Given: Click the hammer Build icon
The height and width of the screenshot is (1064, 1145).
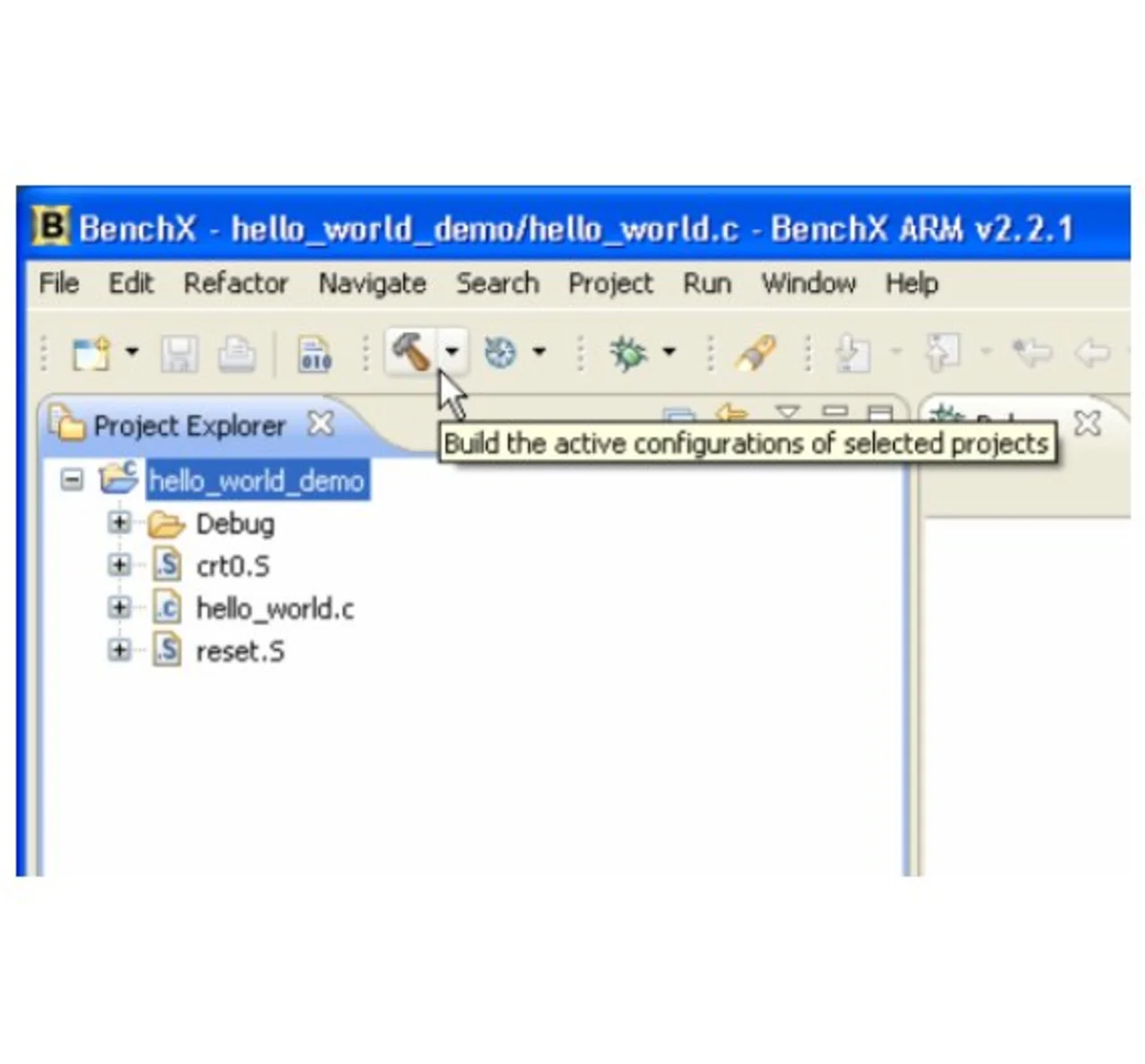Looking at the screenshot, I should (x=411, y=351).
